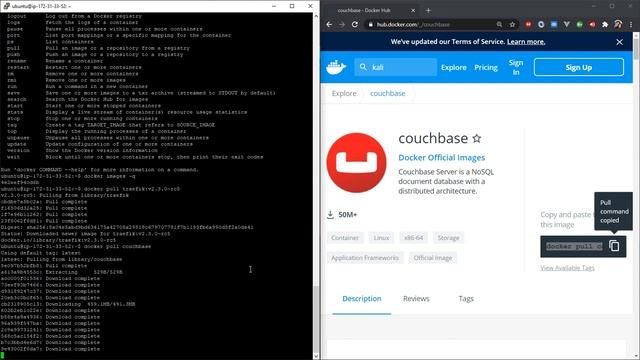640x360 pixels.
Task: Click the PuTTY icon in terminal title bar
Action: coord(7,6)
